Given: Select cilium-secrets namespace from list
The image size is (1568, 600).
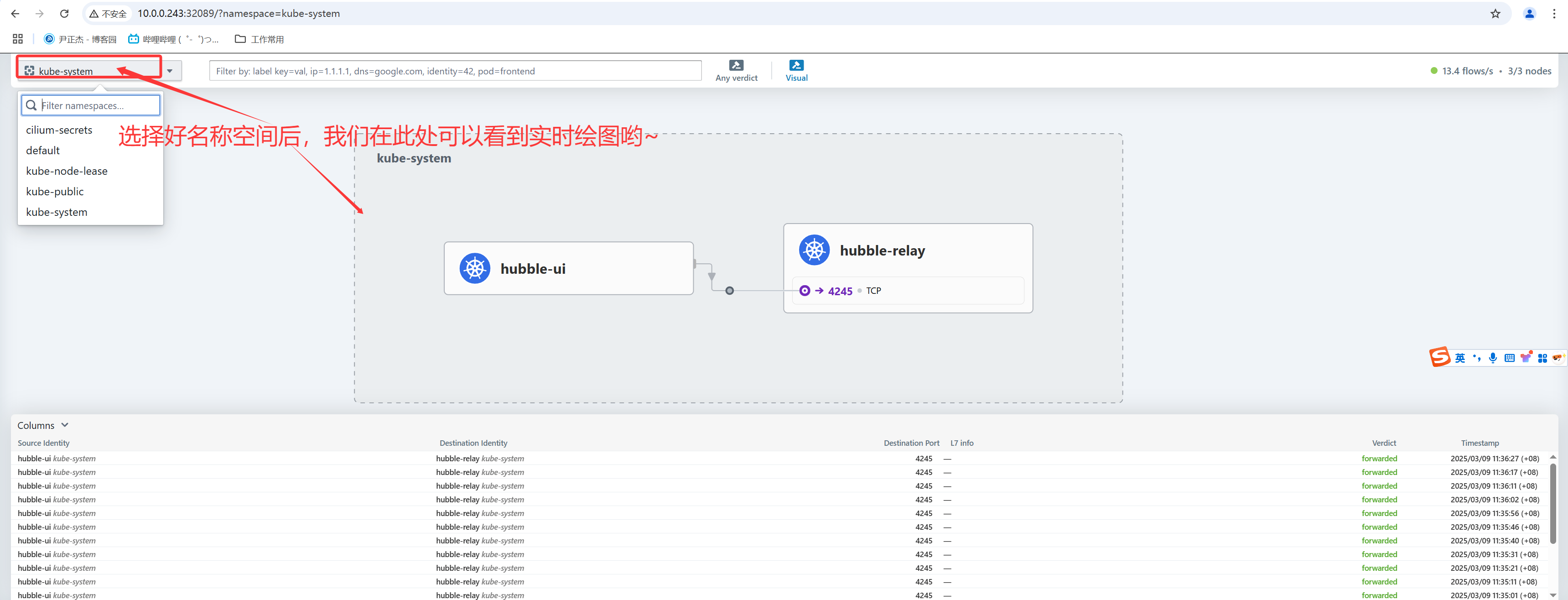Looking at the screenshot, I should click(x=59, y=130).
